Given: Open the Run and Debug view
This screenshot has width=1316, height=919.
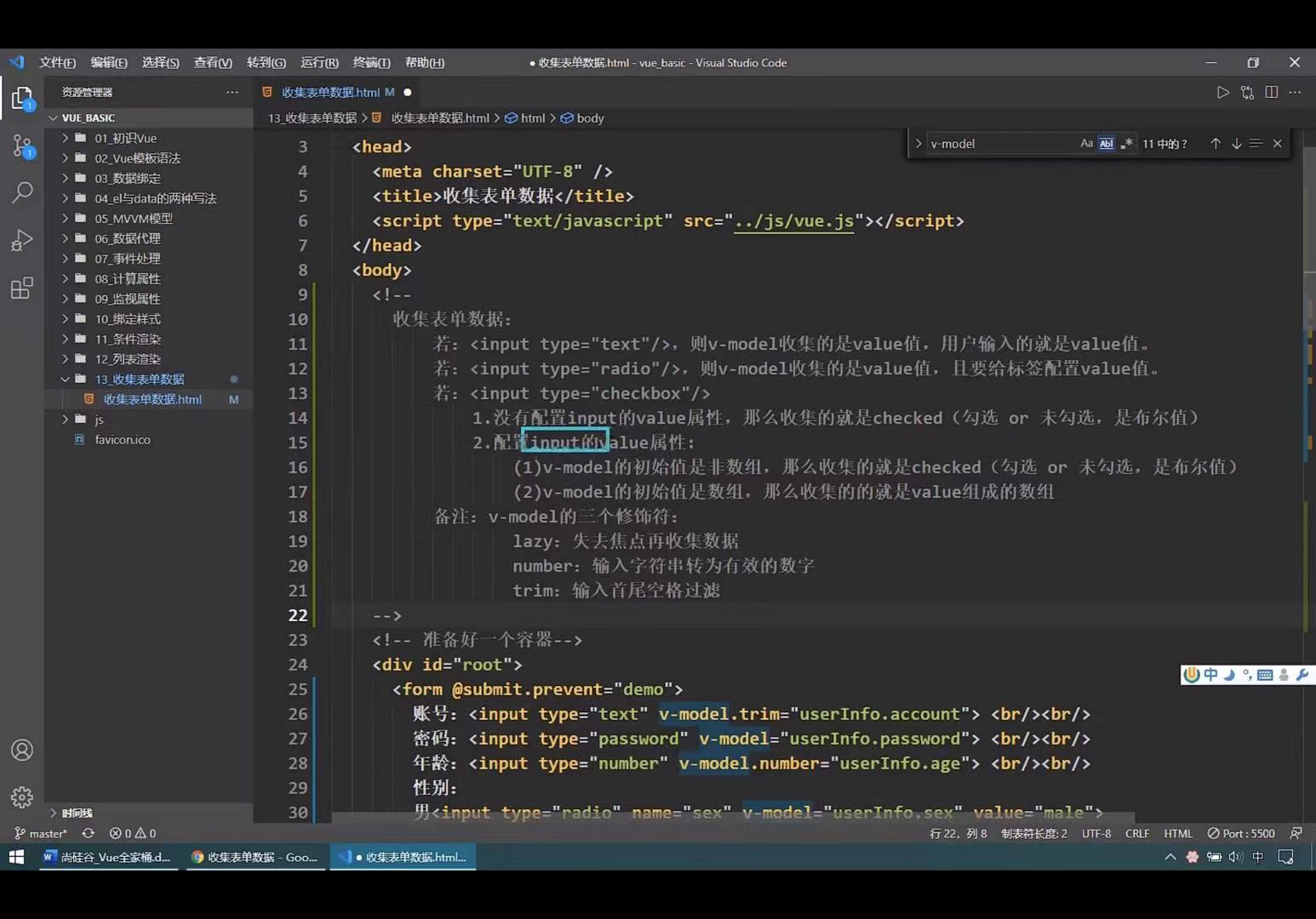Looking at the screenshot, I should click(22, 241).
